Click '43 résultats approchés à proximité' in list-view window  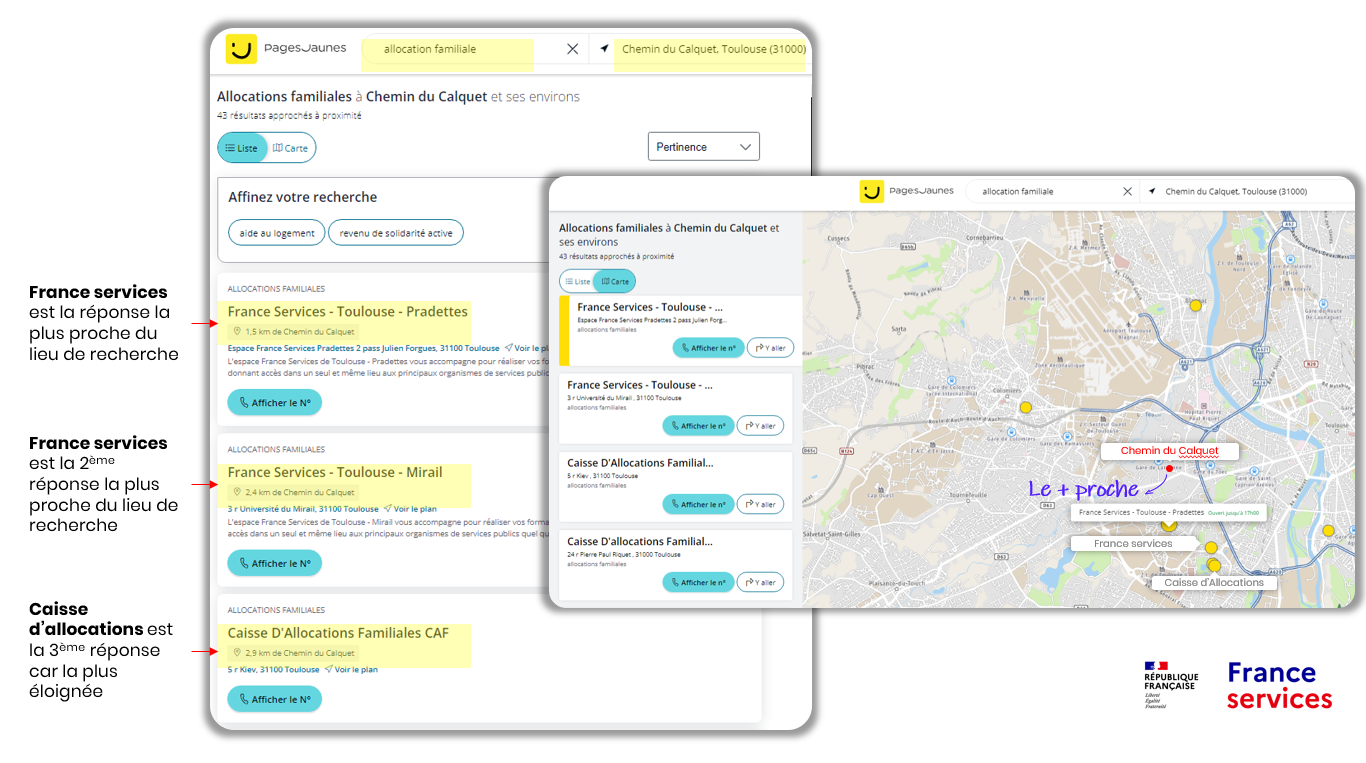(x=289, y=116)
